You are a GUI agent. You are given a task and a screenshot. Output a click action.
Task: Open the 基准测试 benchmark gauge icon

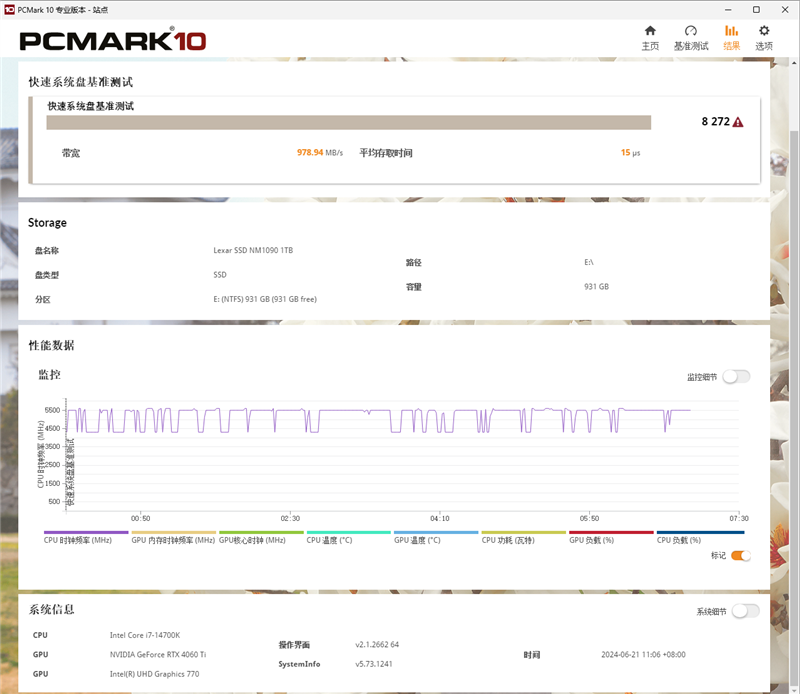[x=691, y=31]
